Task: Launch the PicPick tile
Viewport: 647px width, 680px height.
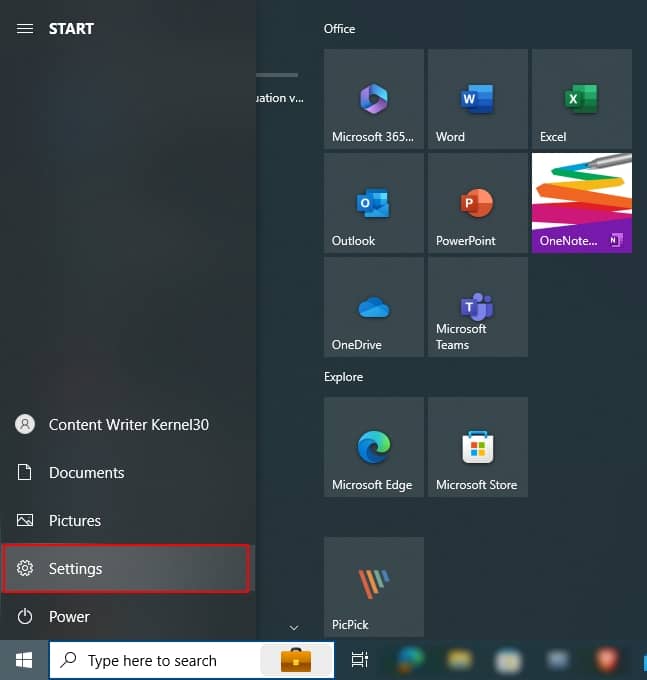Action: (x=374, y=587)
